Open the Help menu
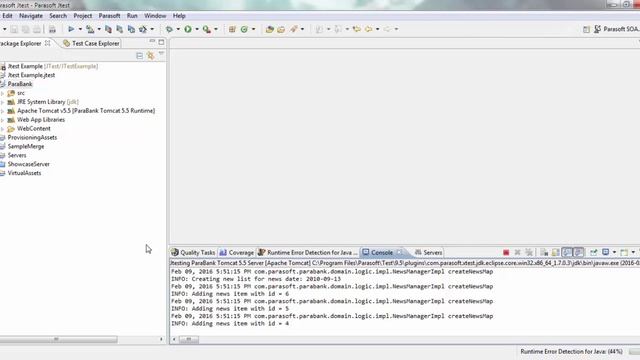 point(179,16)
